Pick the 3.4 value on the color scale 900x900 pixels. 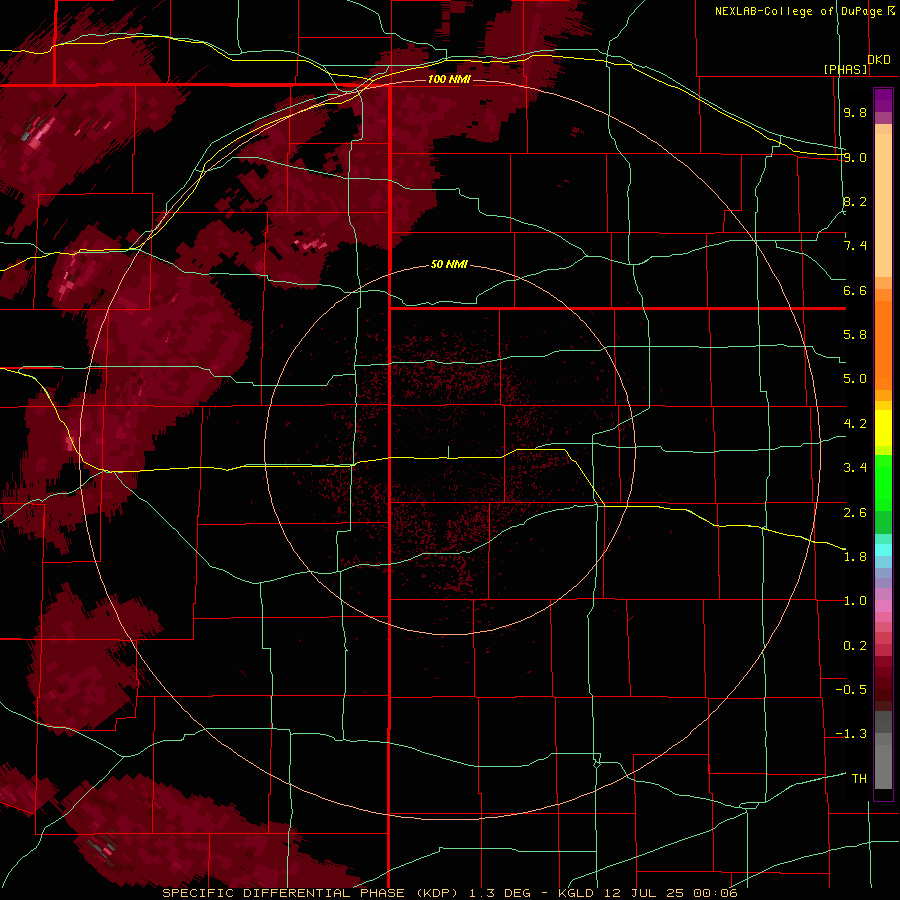855,468
